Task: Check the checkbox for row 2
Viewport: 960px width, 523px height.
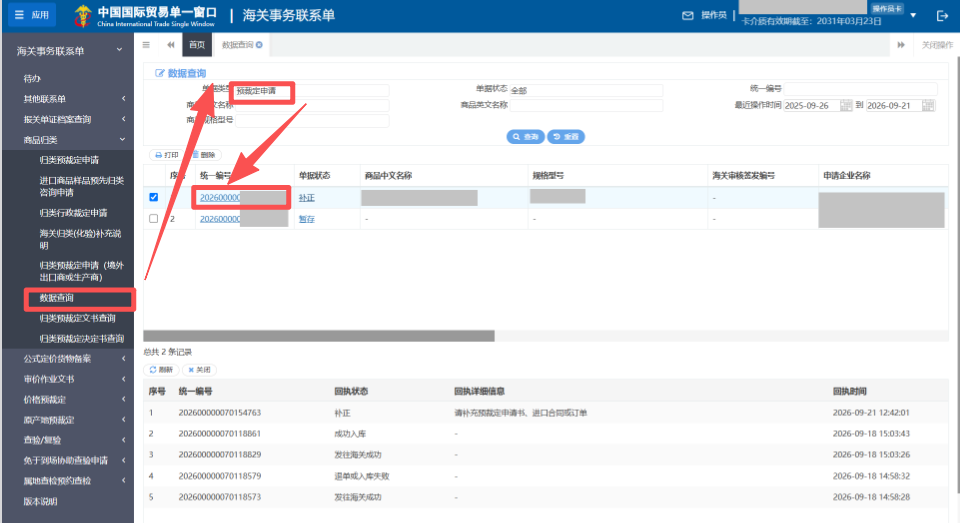Action: tap(154, 219)
